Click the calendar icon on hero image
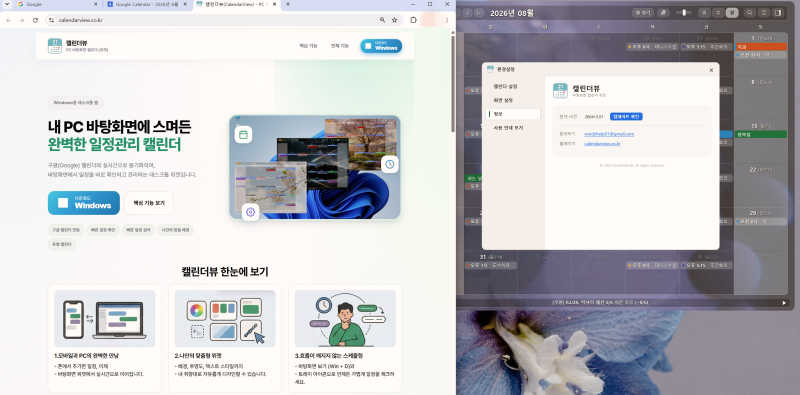Image resolution: width=800 pixels, height=395 pixels. (x=243, y=135)
